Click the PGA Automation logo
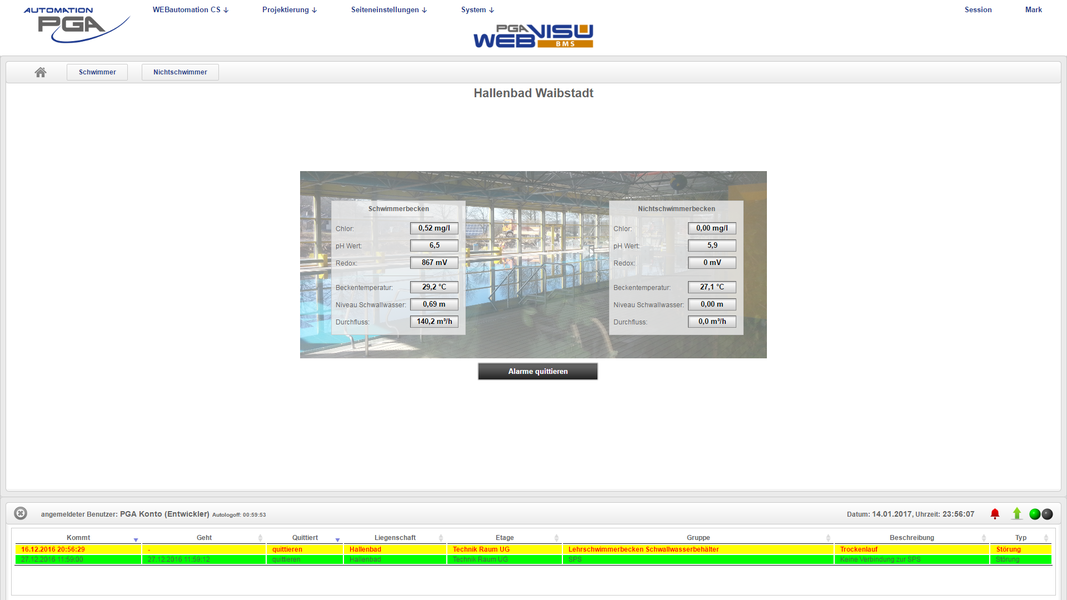This screenshot has height=600, width=1067. coord(77,25)
